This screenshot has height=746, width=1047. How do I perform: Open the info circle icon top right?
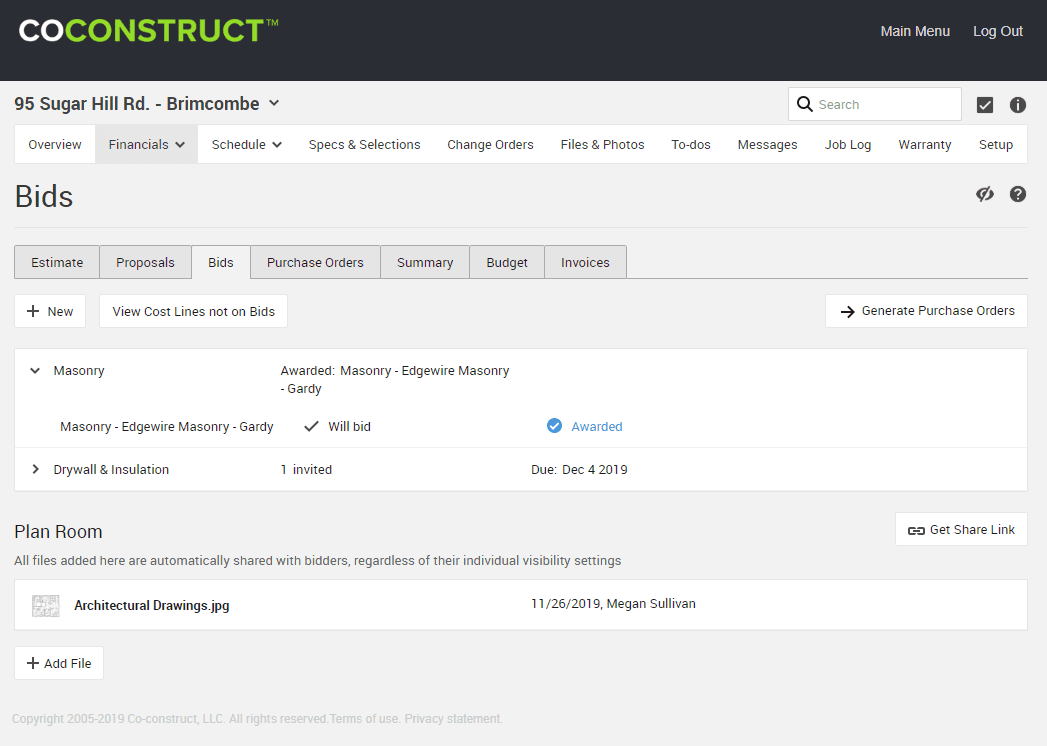coord(1018,104)
